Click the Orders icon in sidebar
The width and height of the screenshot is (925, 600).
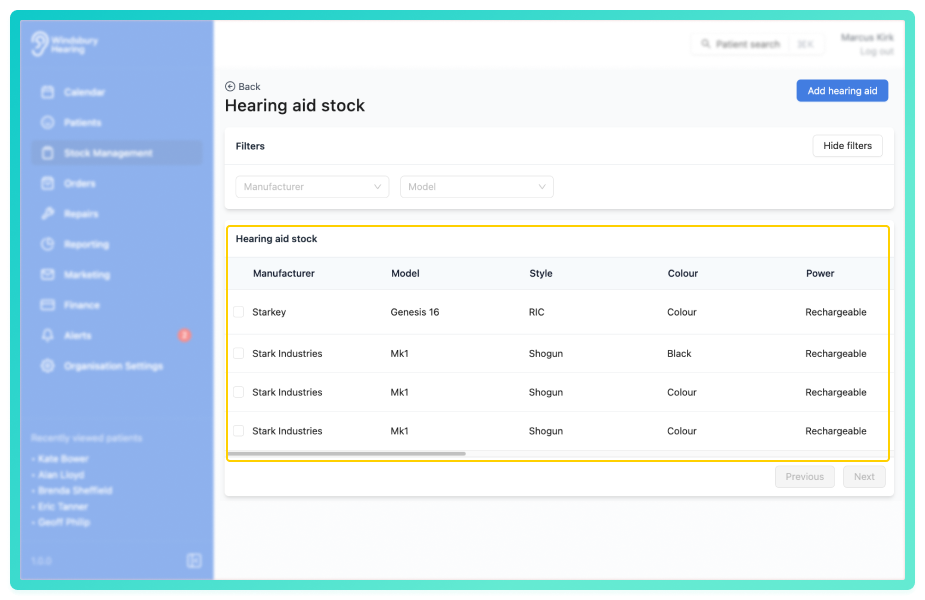tap(48, 183)
